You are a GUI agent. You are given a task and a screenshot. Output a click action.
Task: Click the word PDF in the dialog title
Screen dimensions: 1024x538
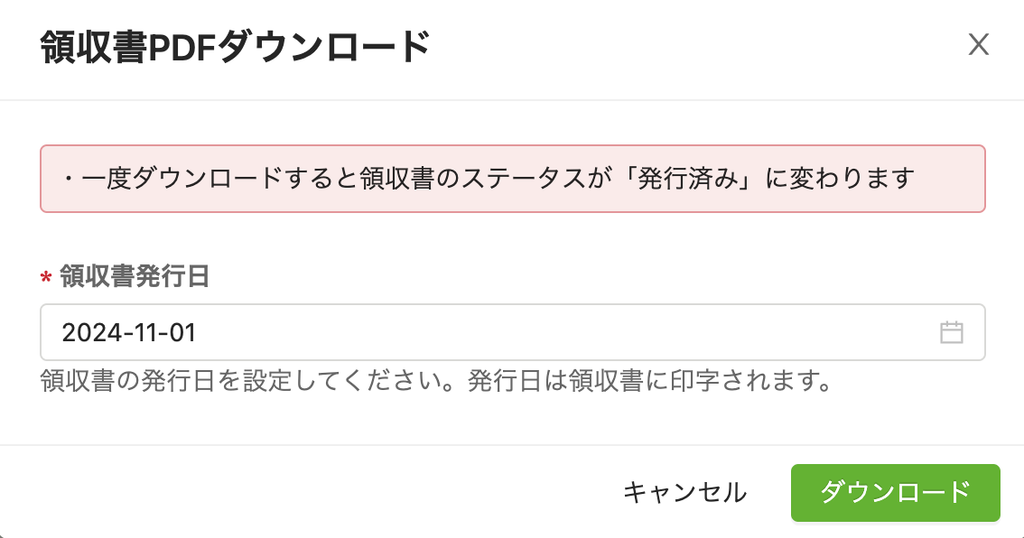pyautogui.click(x=182, y=46)
